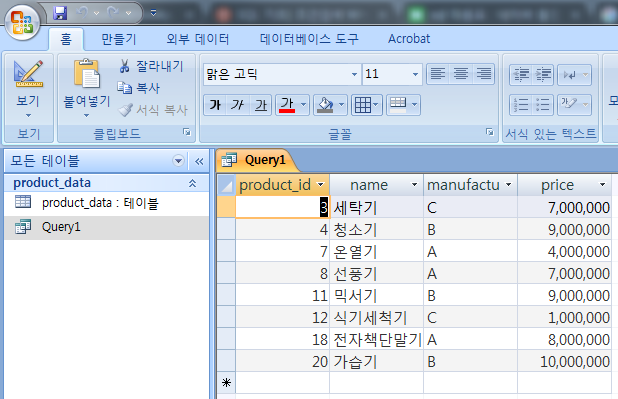Customize Quick Access Toolbar dropdown arrow
Viewport: 618px width, 399px height.
pos(153,13)
